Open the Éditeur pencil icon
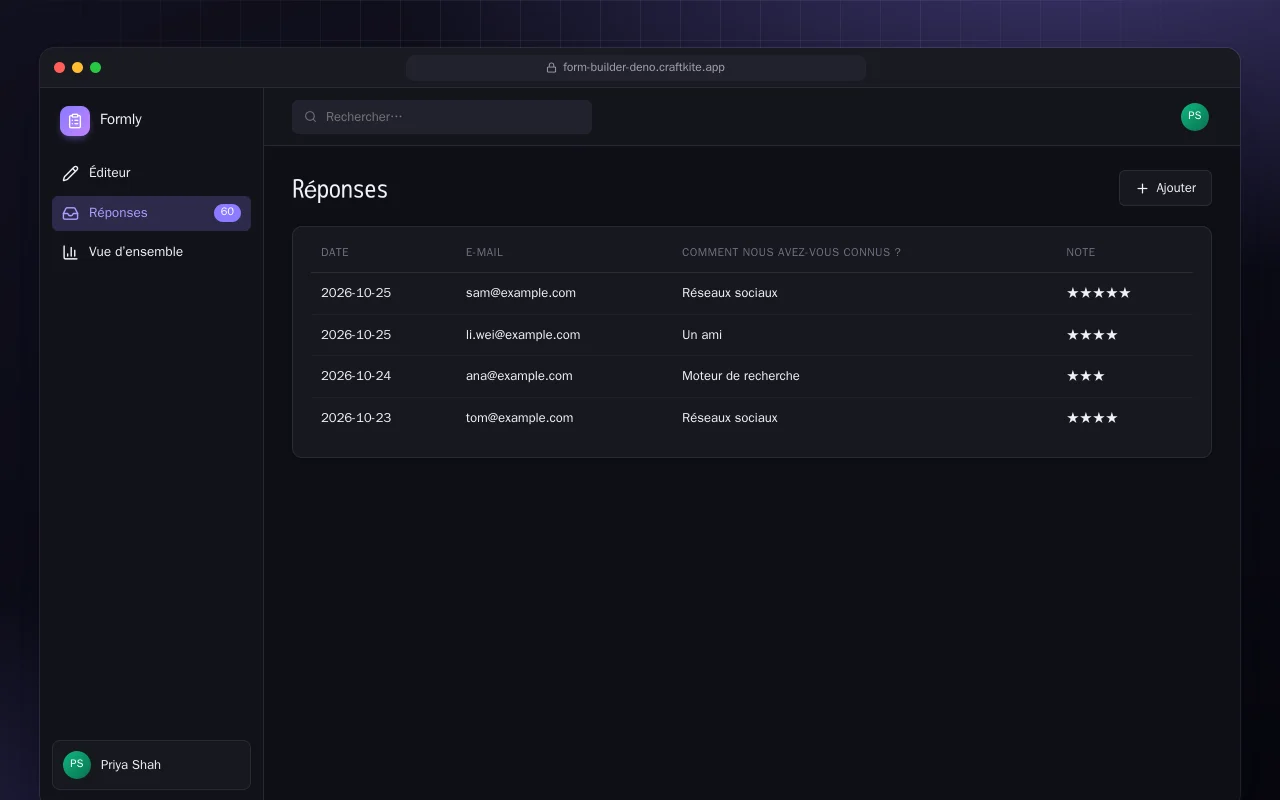Viewport: 1280px width, 800px height. pyautogui.click(x=70, y=173)
